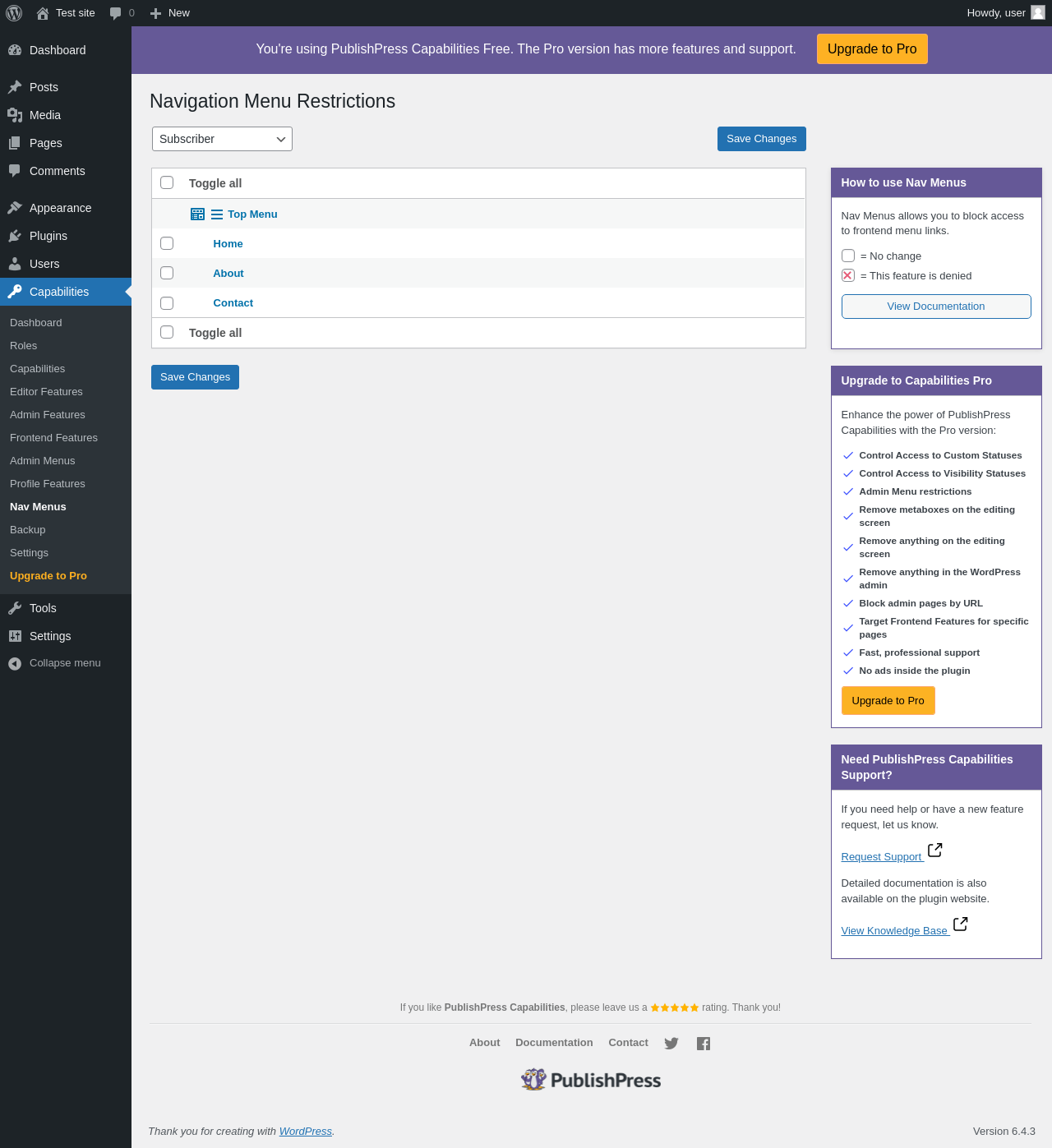Click the 'This feature is denied' legend checkbox
Viewport: 1052px width, 1148px height.
click(848, 275)
